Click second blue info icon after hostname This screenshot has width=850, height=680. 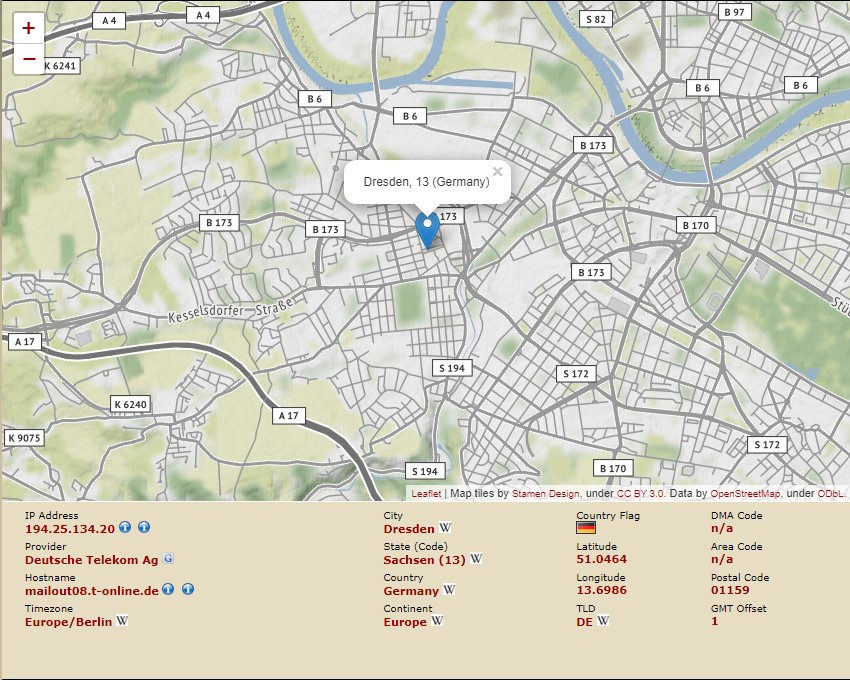coord(187,590)
